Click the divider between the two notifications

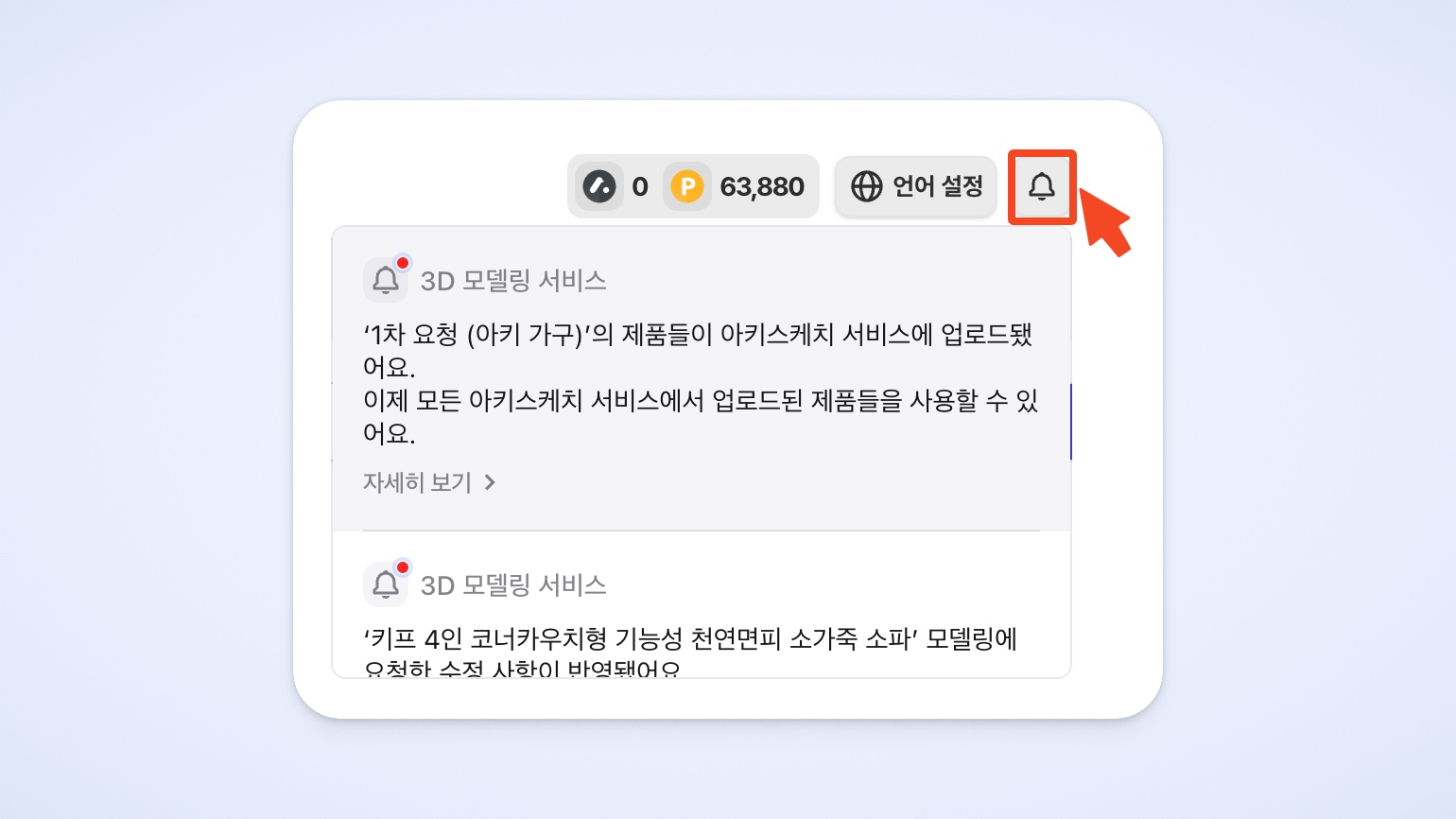coord(702,531)
